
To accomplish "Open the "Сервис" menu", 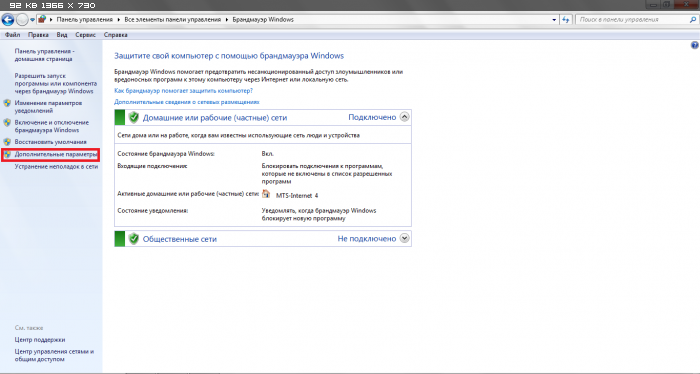I will pyautogui.click(x=85, y=35).
